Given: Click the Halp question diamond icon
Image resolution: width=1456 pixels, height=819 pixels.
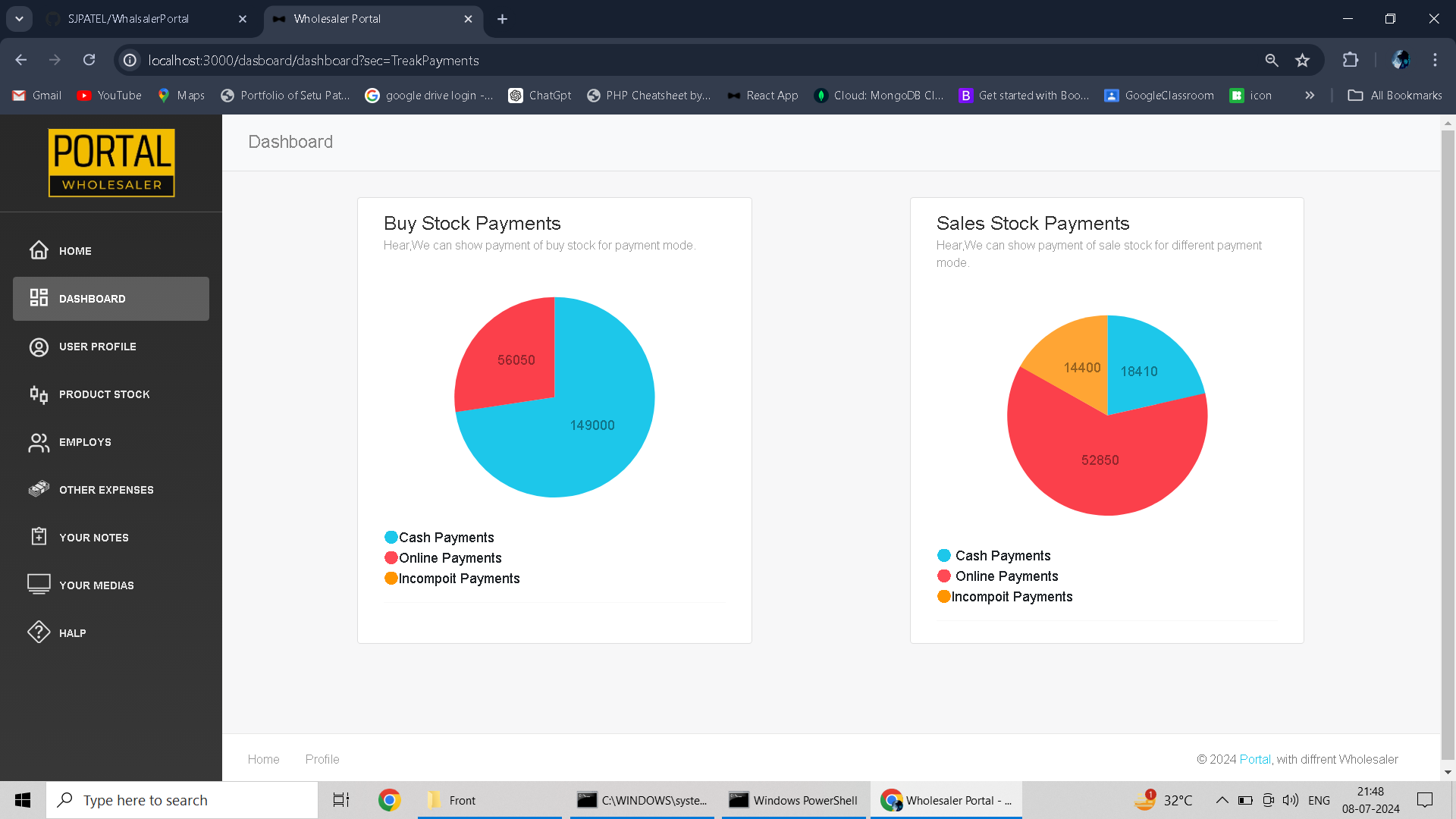Looking at the screenshot, I should click(x=39, y=632).
